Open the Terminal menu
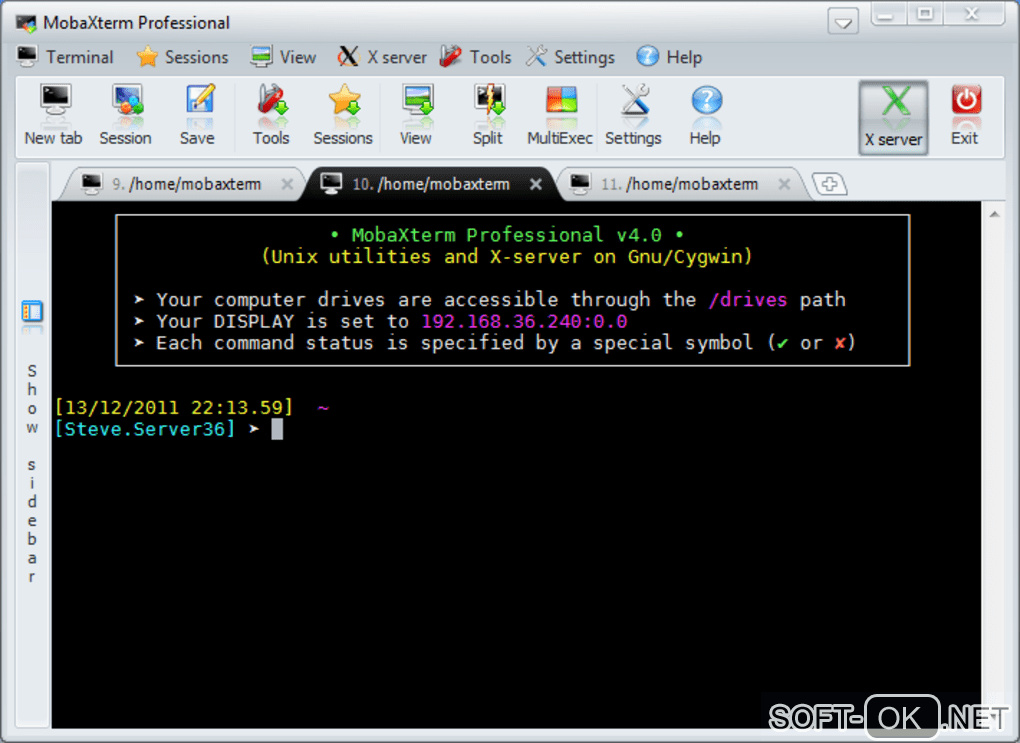The image size is (1020, 743). tap(65, 57)
